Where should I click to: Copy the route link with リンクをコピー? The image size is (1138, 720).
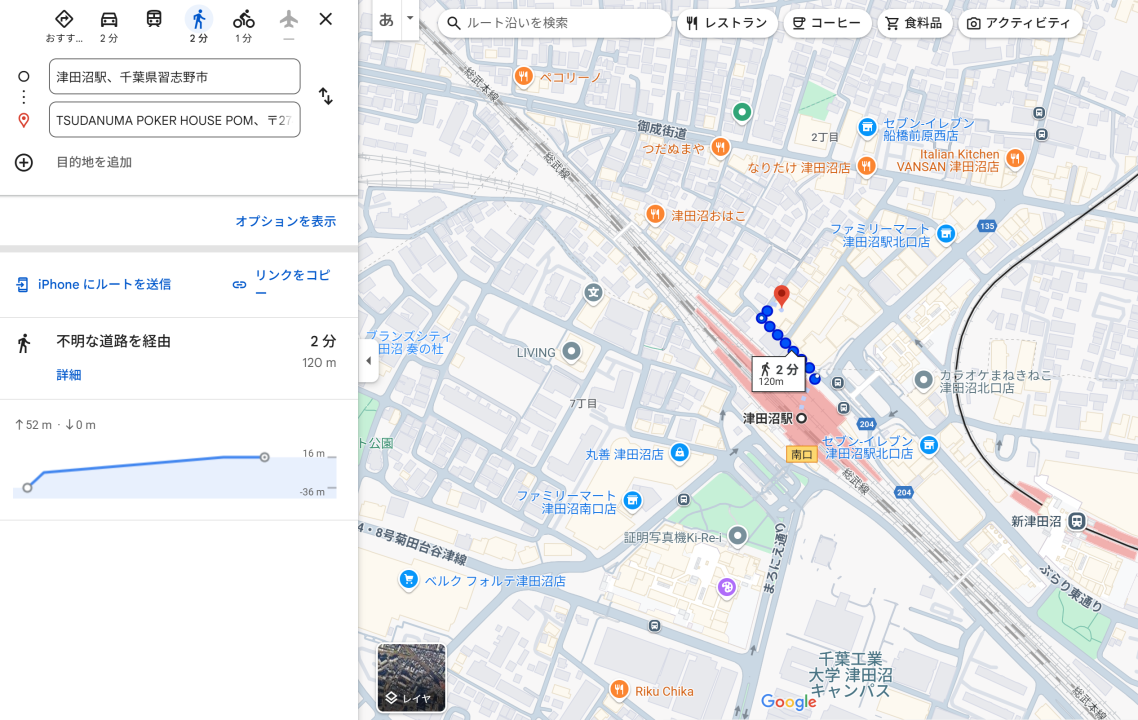(x=283, y=283)
